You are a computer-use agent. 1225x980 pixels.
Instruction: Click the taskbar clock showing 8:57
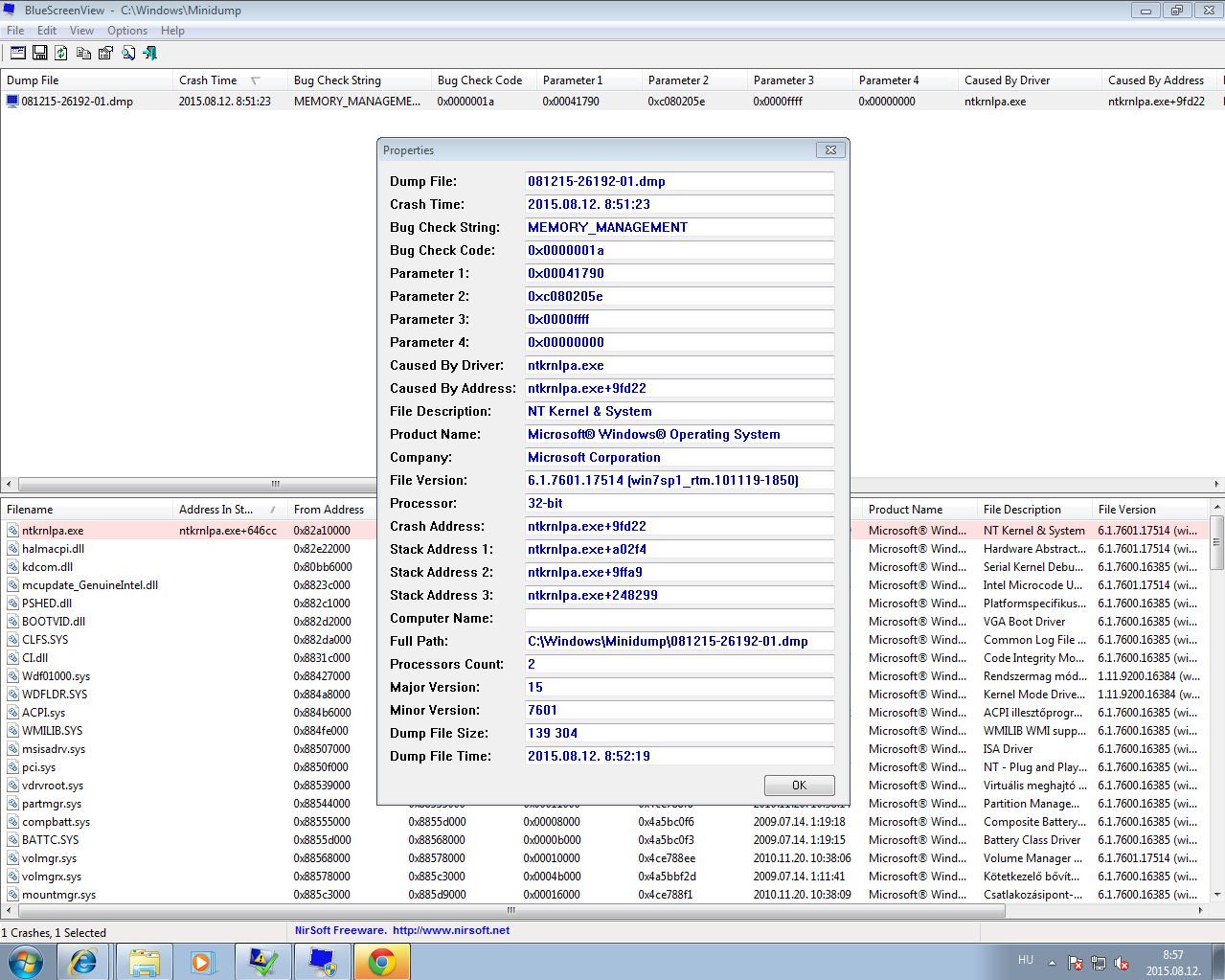tap(1173, 962)
